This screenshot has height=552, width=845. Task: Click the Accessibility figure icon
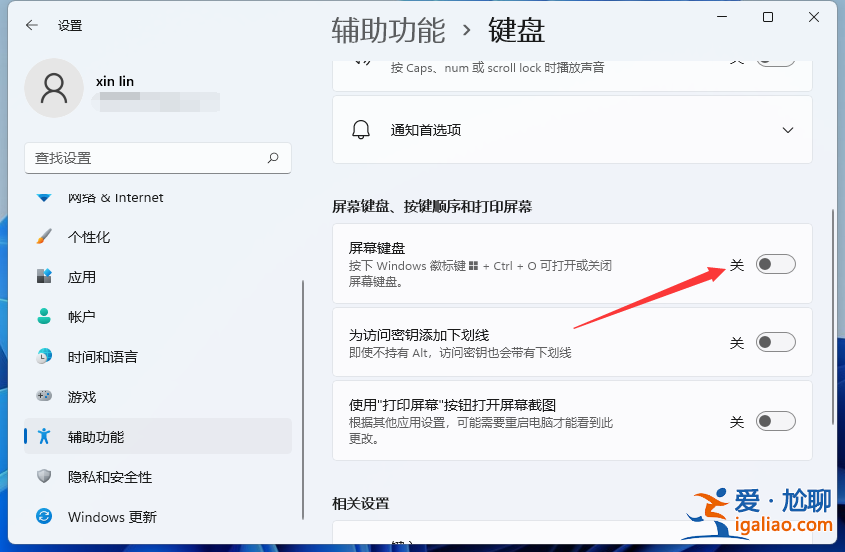pos(44,436)
